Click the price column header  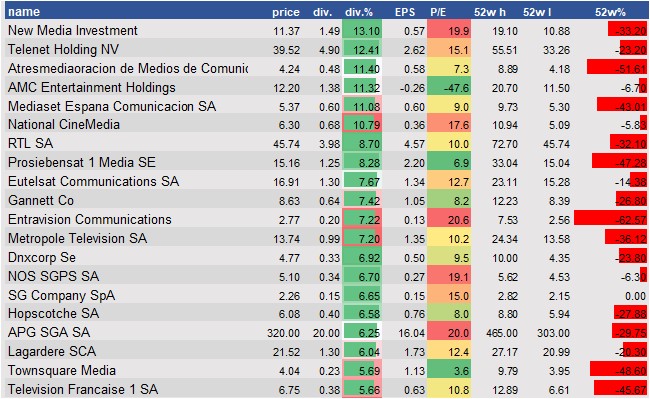point(286,12)
